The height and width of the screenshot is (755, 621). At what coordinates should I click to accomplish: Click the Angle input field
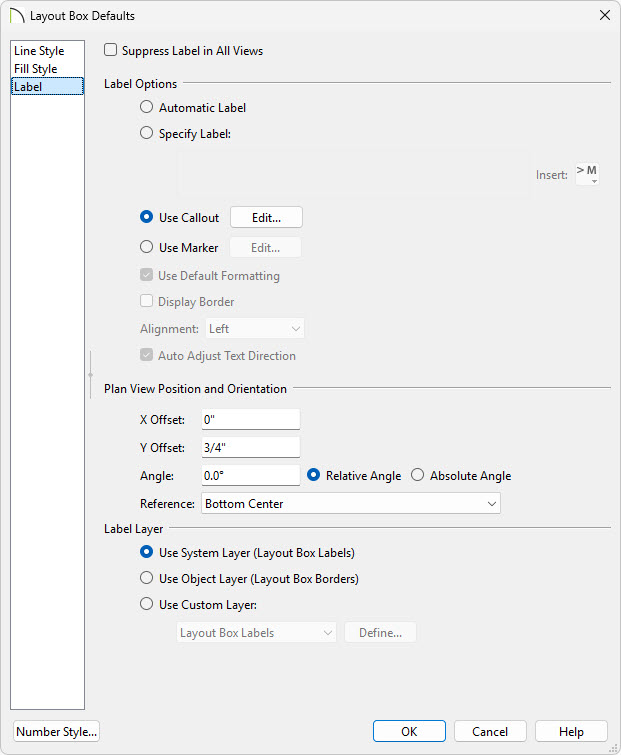[251, 475]
